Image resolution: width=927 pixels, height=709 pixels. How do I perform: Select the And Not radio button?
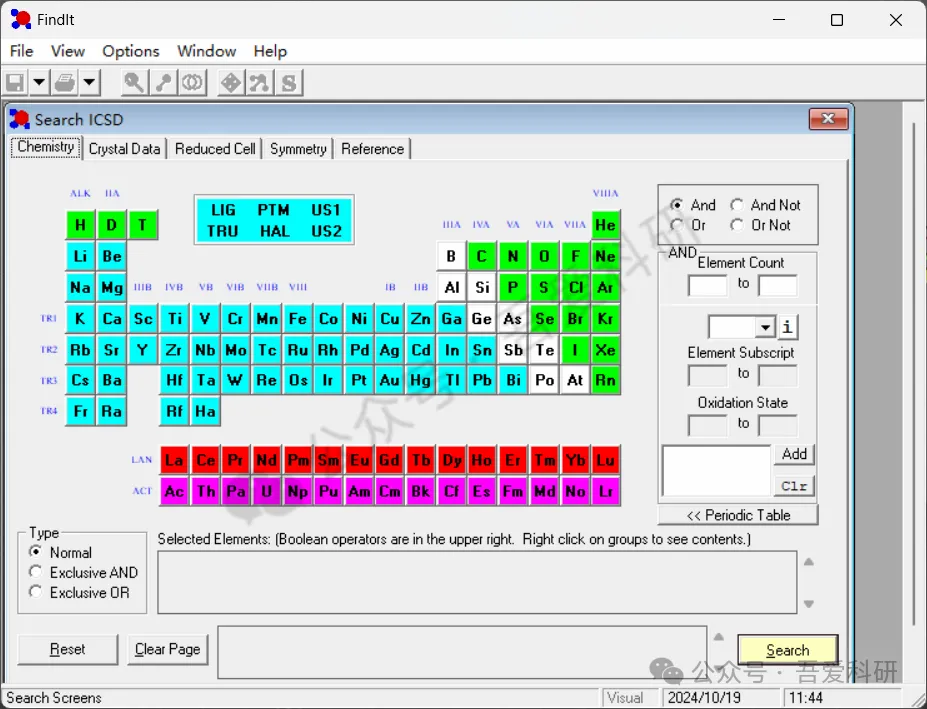[x=737, y=205]
